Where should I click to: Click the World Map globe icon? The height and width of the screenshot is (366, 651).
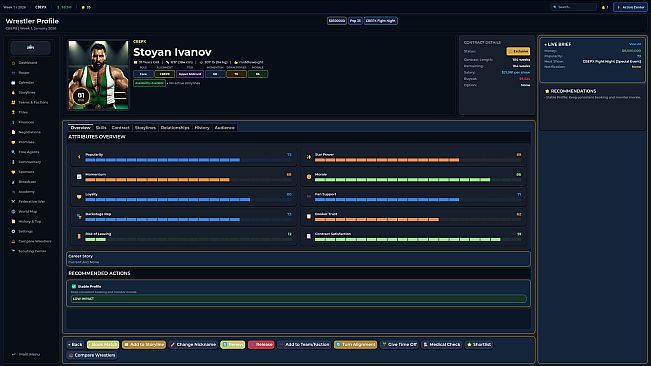[x=13, y=212]
